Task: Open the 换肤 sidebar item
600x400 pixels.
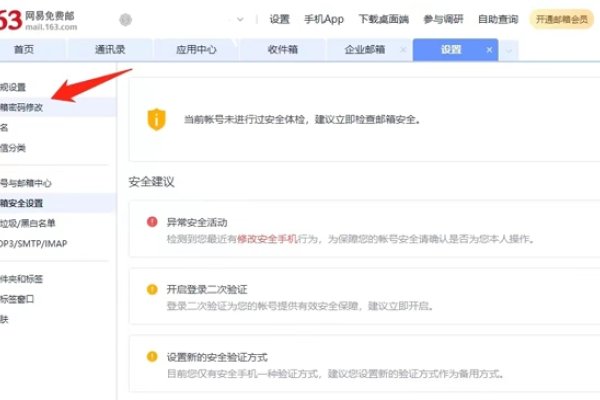Action: [x=4, y=319]
